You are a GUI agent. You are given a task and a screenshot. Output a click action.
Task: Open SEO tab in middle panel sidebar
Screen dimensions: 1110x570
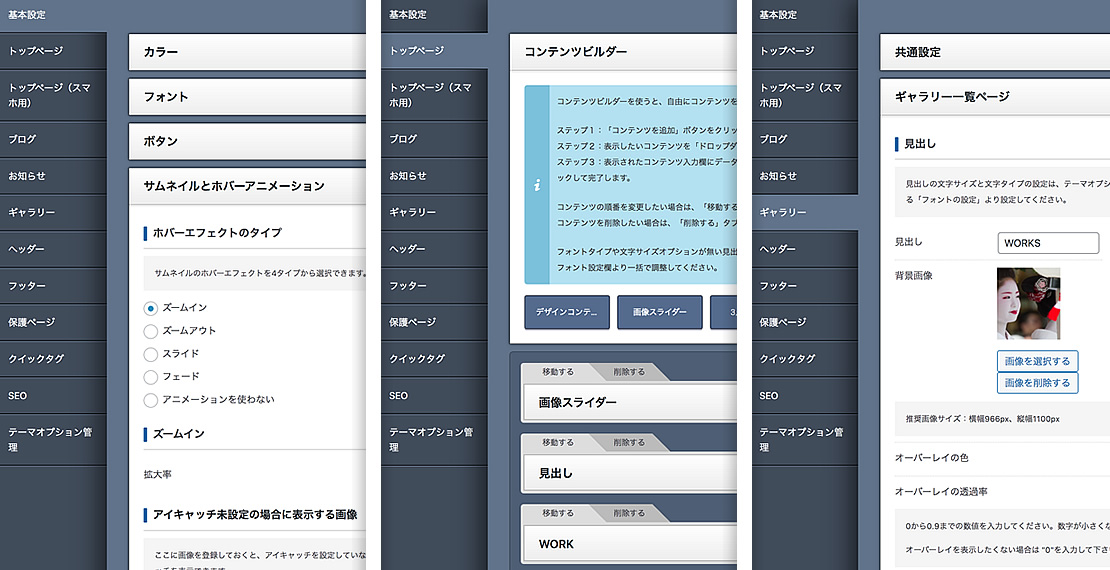point(434,396)
